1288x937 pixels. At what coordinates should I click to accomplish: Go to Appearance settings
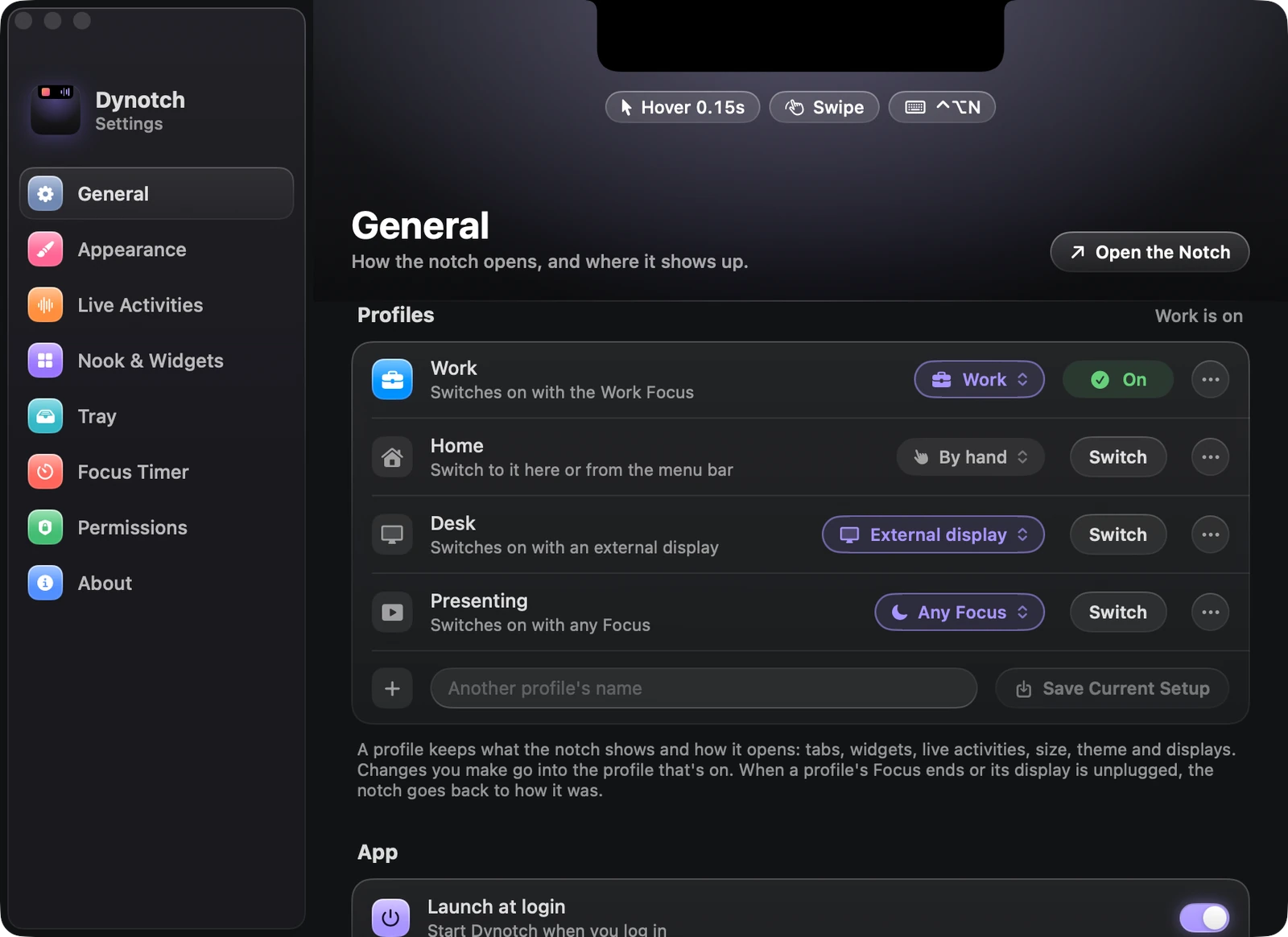[157, 250]
